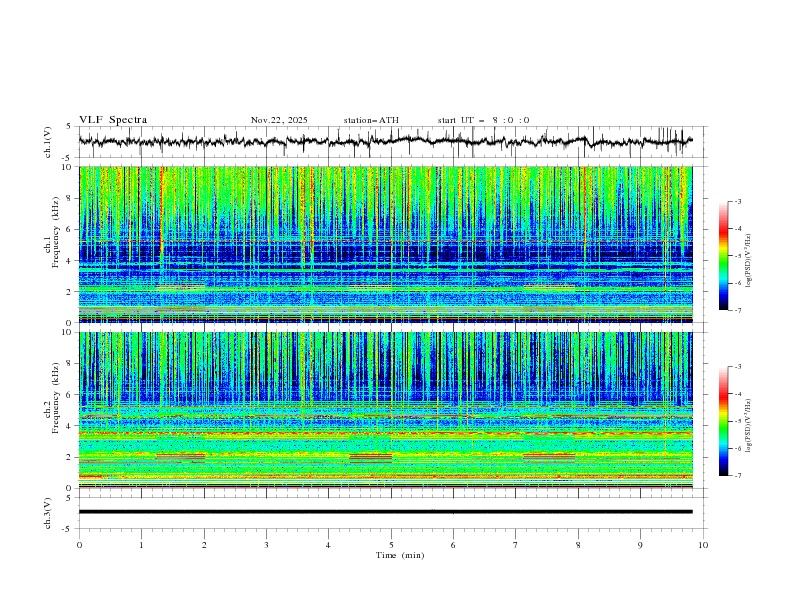The image size is (792, 612).
Task: Click the "-4" tick on ch.2 colorbar
Action: click(x=737, y=394)
